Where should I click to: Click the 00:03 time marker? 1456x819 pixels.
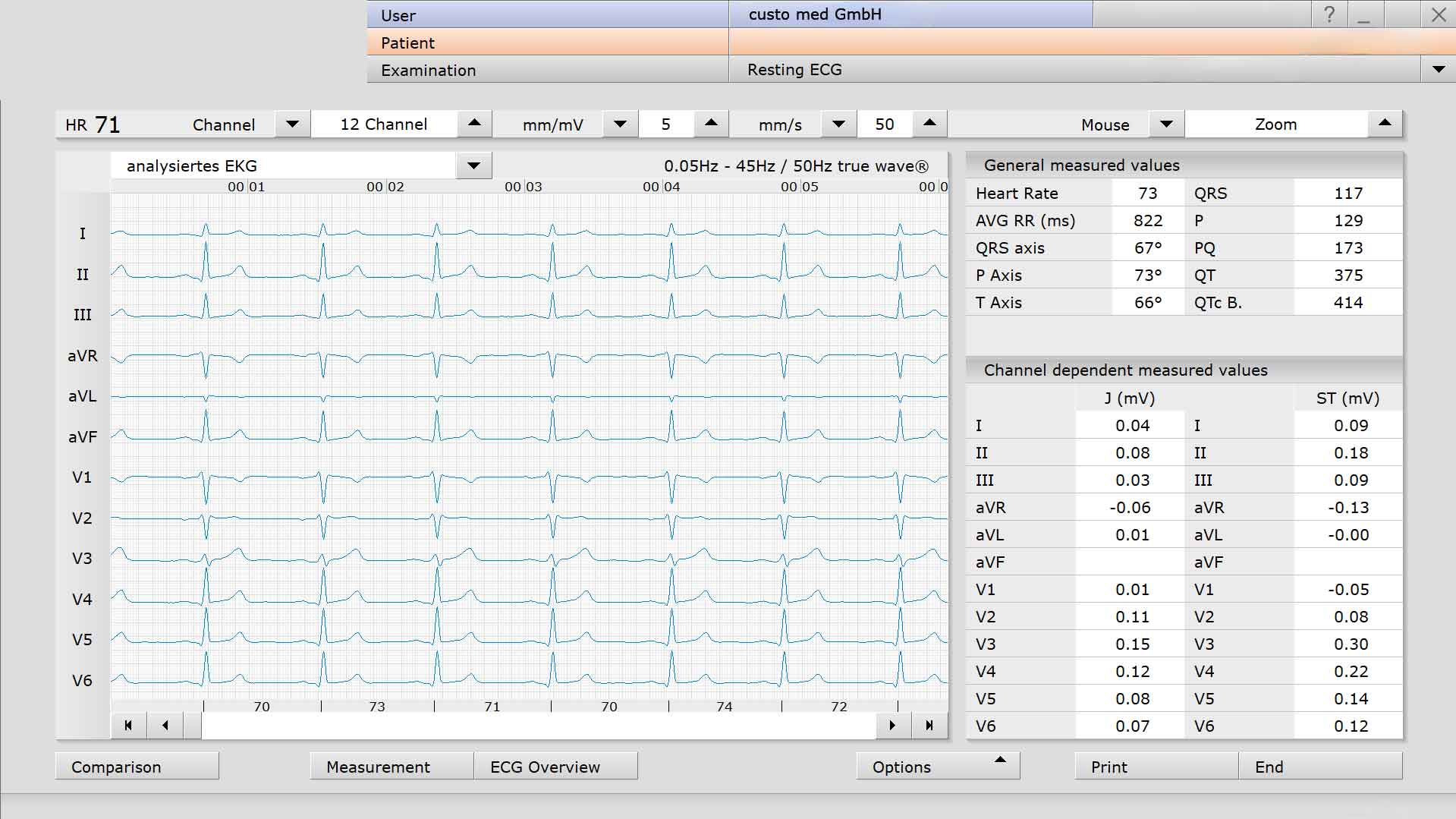pyautogui.click(x=524, y=187)
